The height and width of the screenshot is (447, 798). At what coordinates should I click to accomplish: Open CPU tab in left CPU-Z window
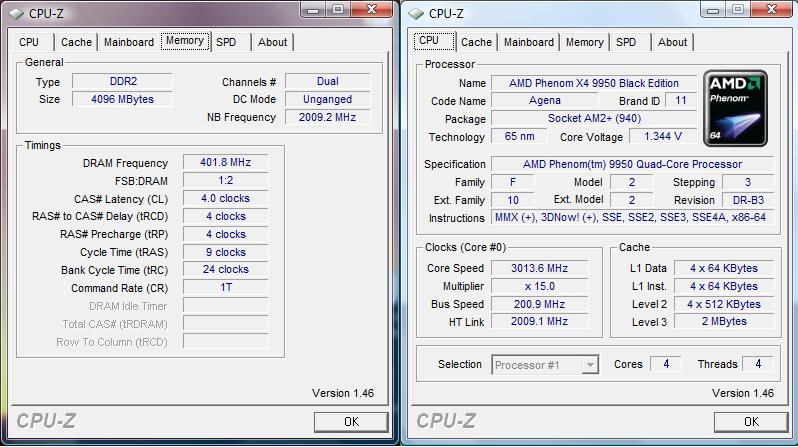(x=30, y=42)
